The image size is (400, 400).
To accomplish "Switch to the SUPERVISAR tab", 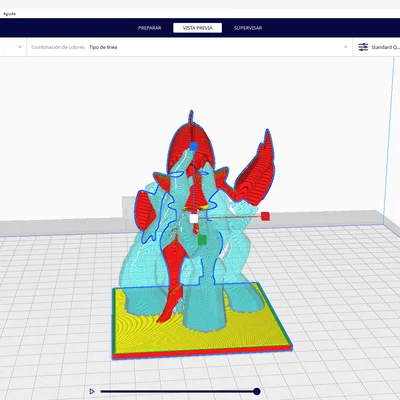I will pyautogui.click(x=248, y=28).
